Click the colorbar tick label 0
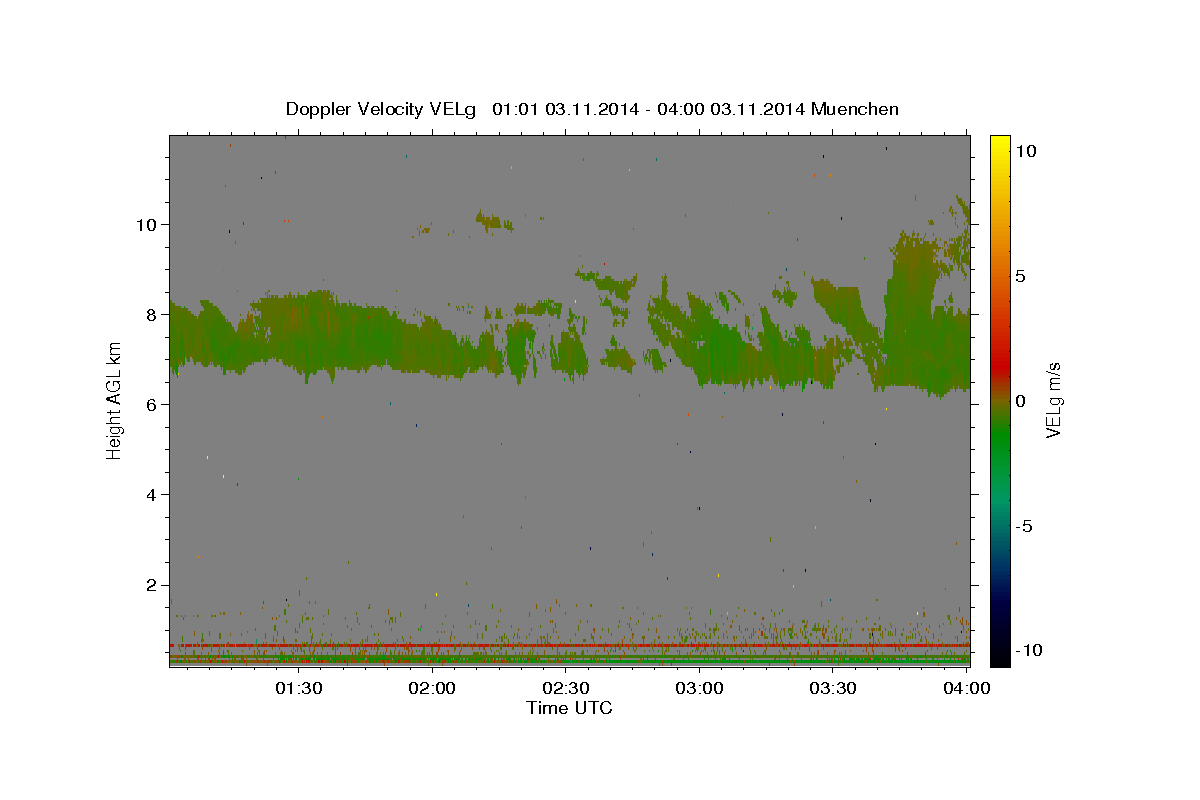Image resolution: width=1200 pixels, height=800 pixels. click(x=1021, y=400)
